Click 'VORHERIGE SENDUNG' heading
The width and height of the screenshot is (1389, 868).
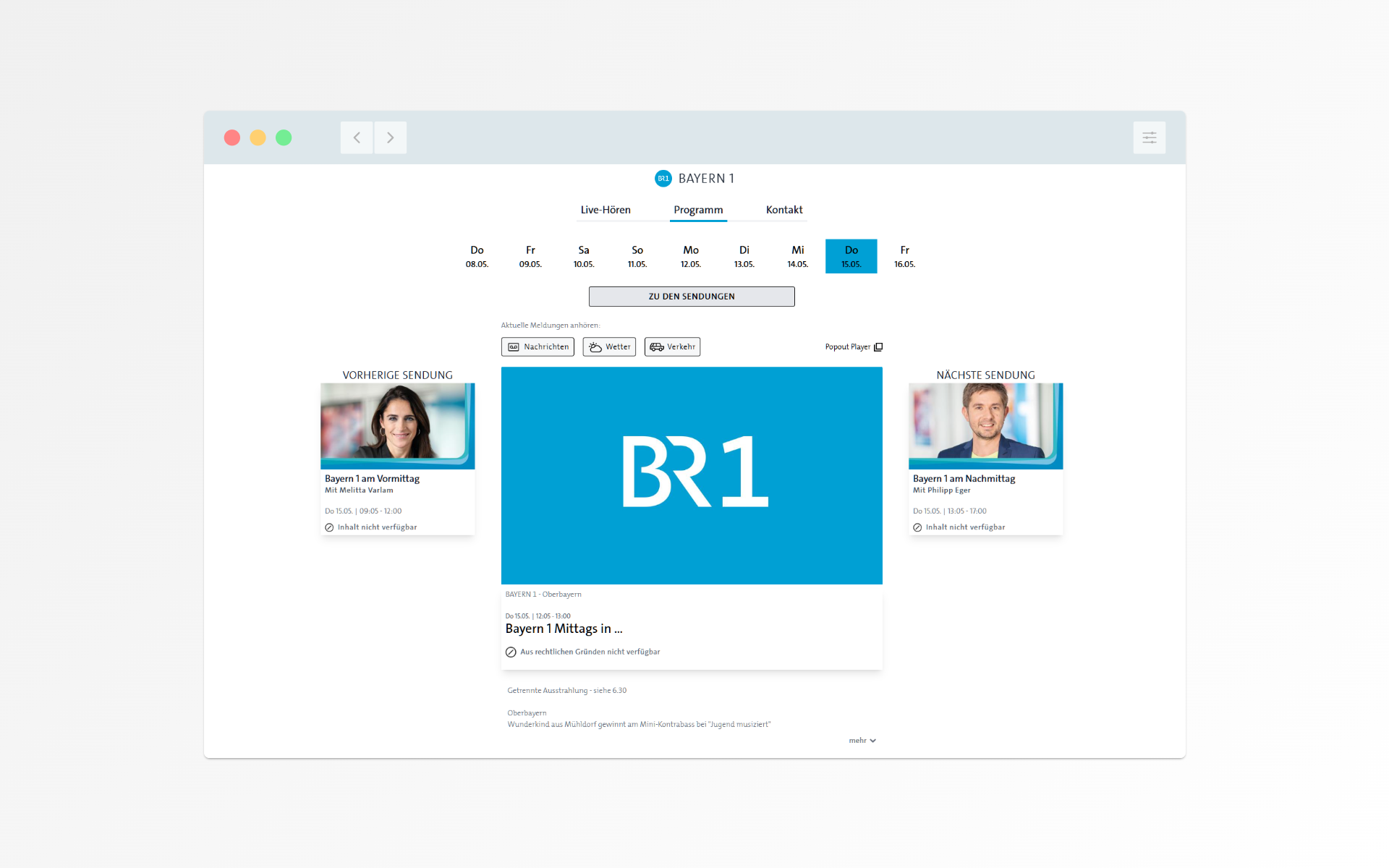tap(397, 375)
